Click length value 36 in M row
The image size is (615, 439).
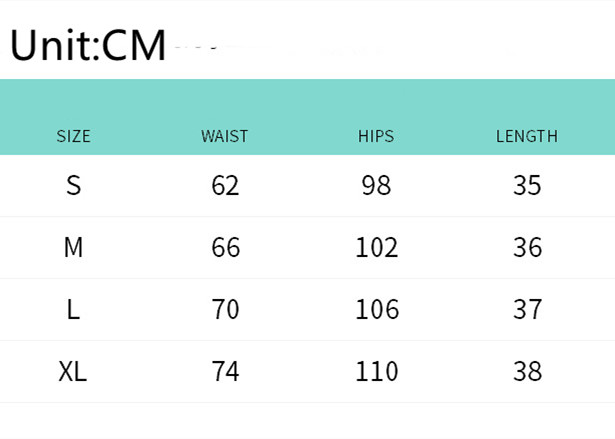click(527, 247)
